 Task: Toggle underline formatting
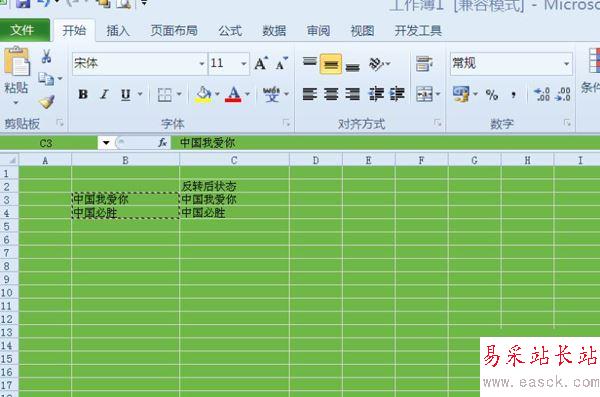[x=126, y=94]
